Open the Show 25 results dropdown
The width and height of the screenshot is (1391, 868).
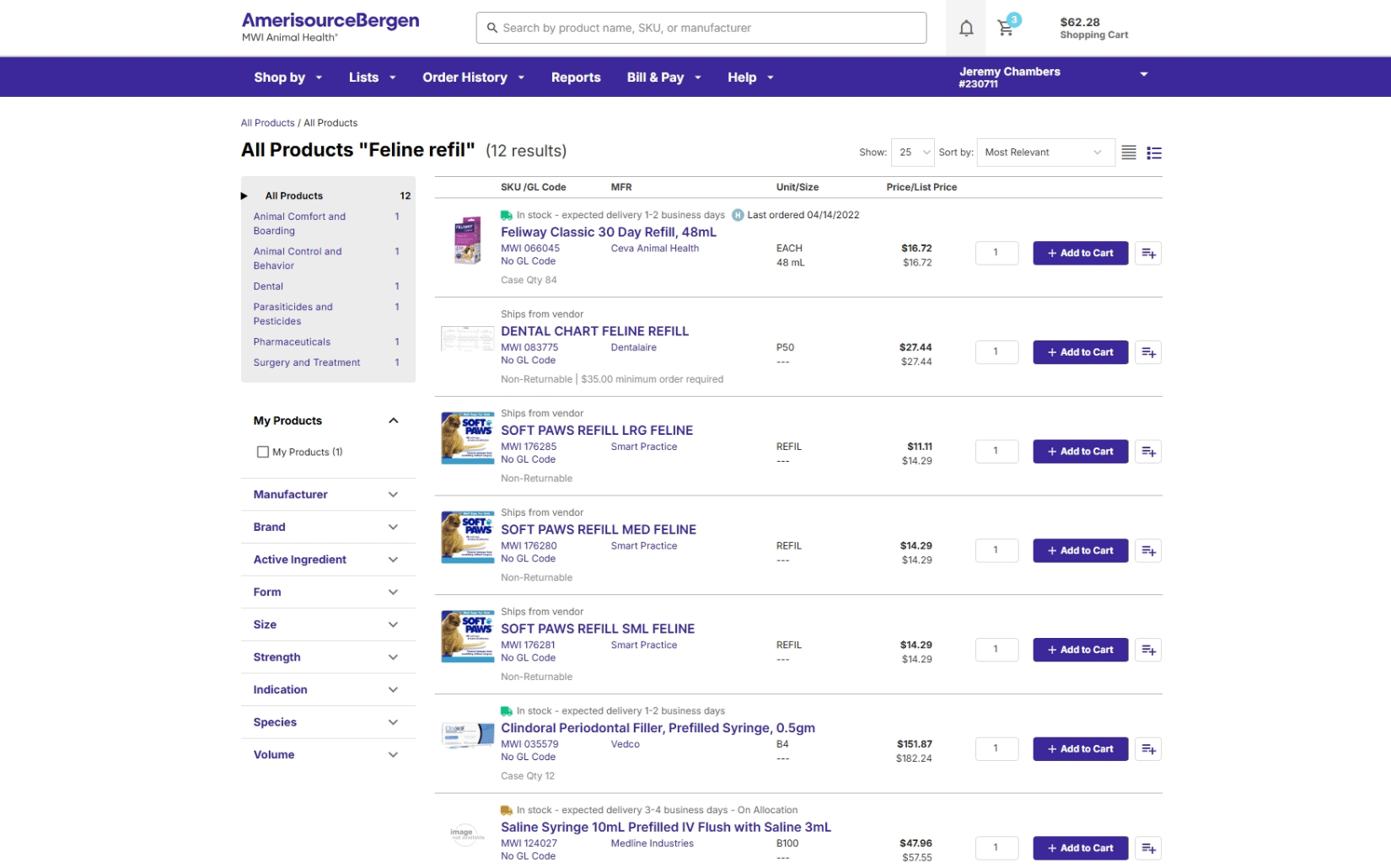(x=913, y=153)
